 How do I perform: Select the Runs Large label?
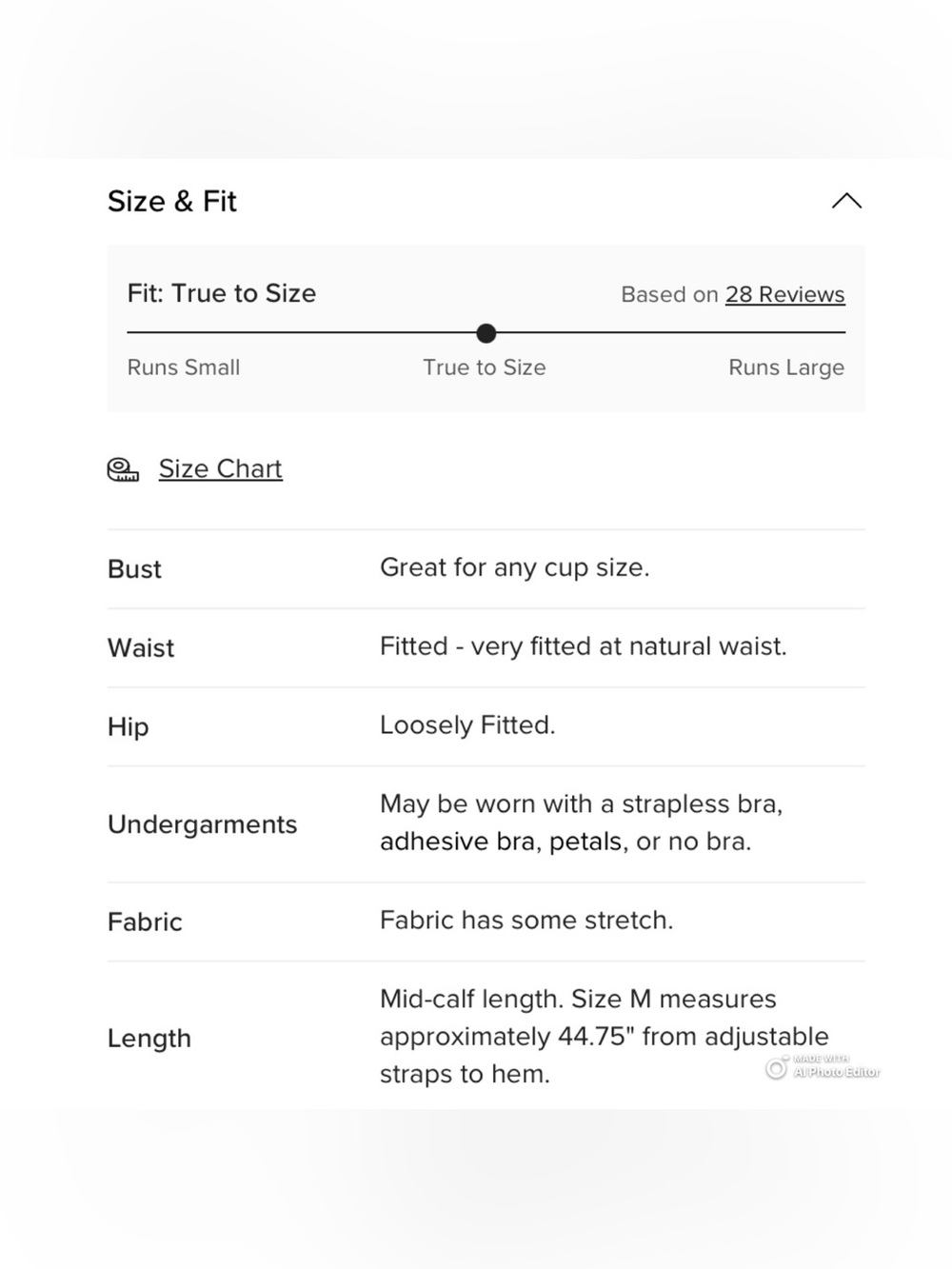786,367
